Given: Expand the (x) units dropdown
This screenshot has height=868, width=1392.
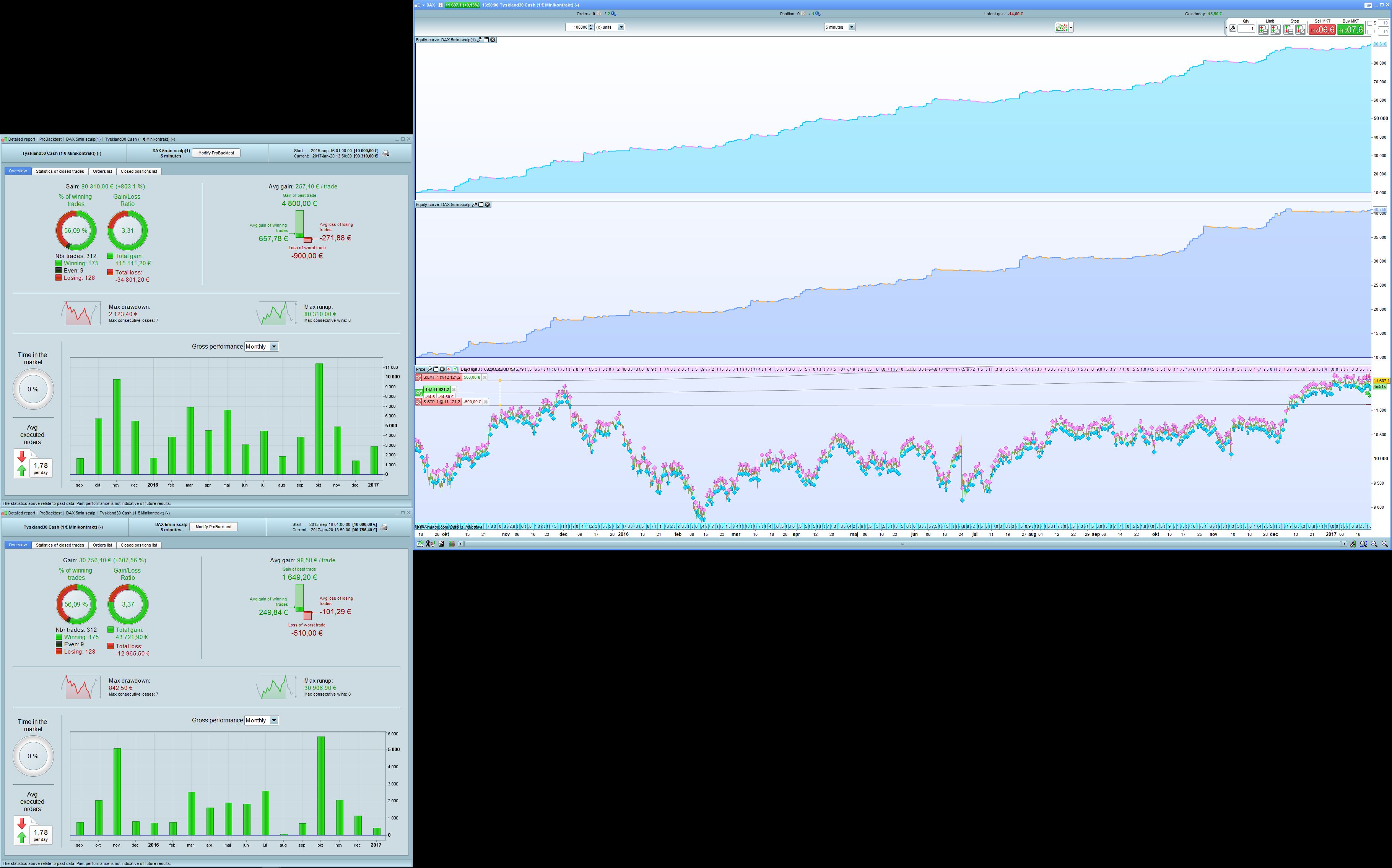Looking at the screenshot, I should (x=621, y=27).
